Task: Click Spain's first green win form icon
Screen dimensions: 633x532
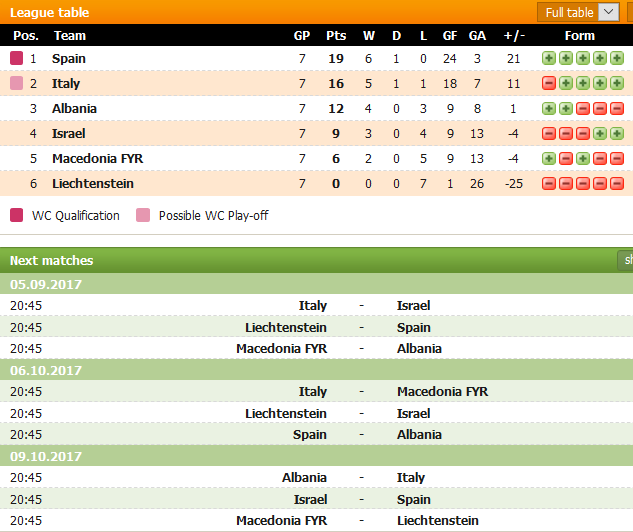Action: tap(549, 59)
